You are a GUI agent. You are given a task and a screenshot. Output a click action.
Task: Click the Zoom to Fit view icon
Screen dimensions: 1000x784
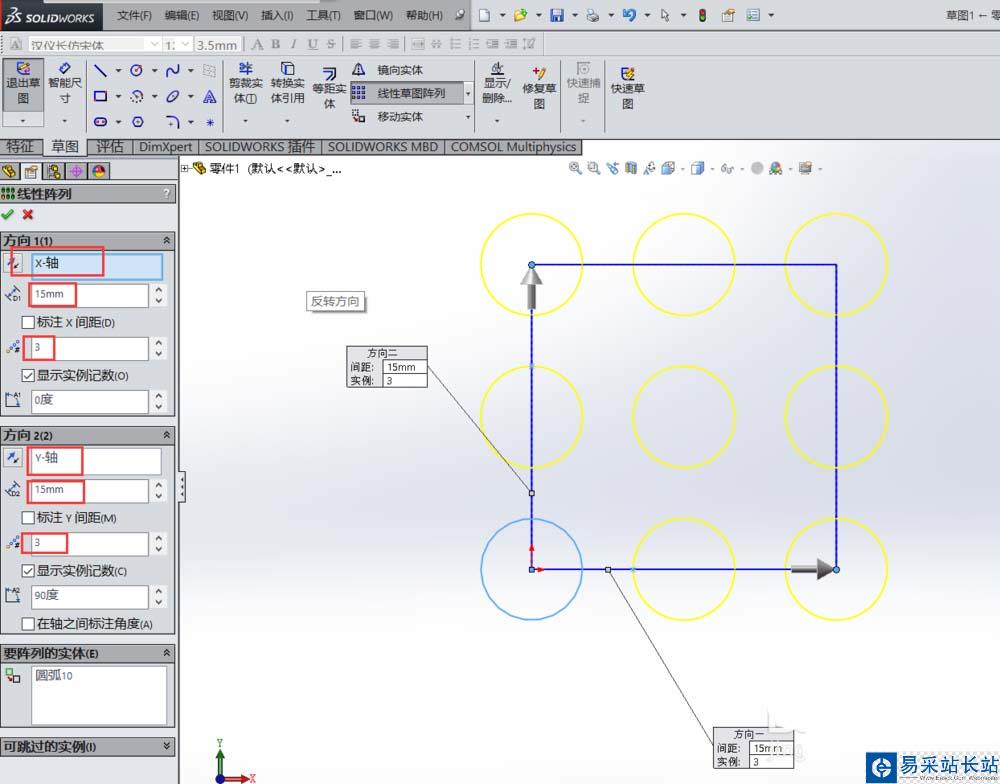575,168
